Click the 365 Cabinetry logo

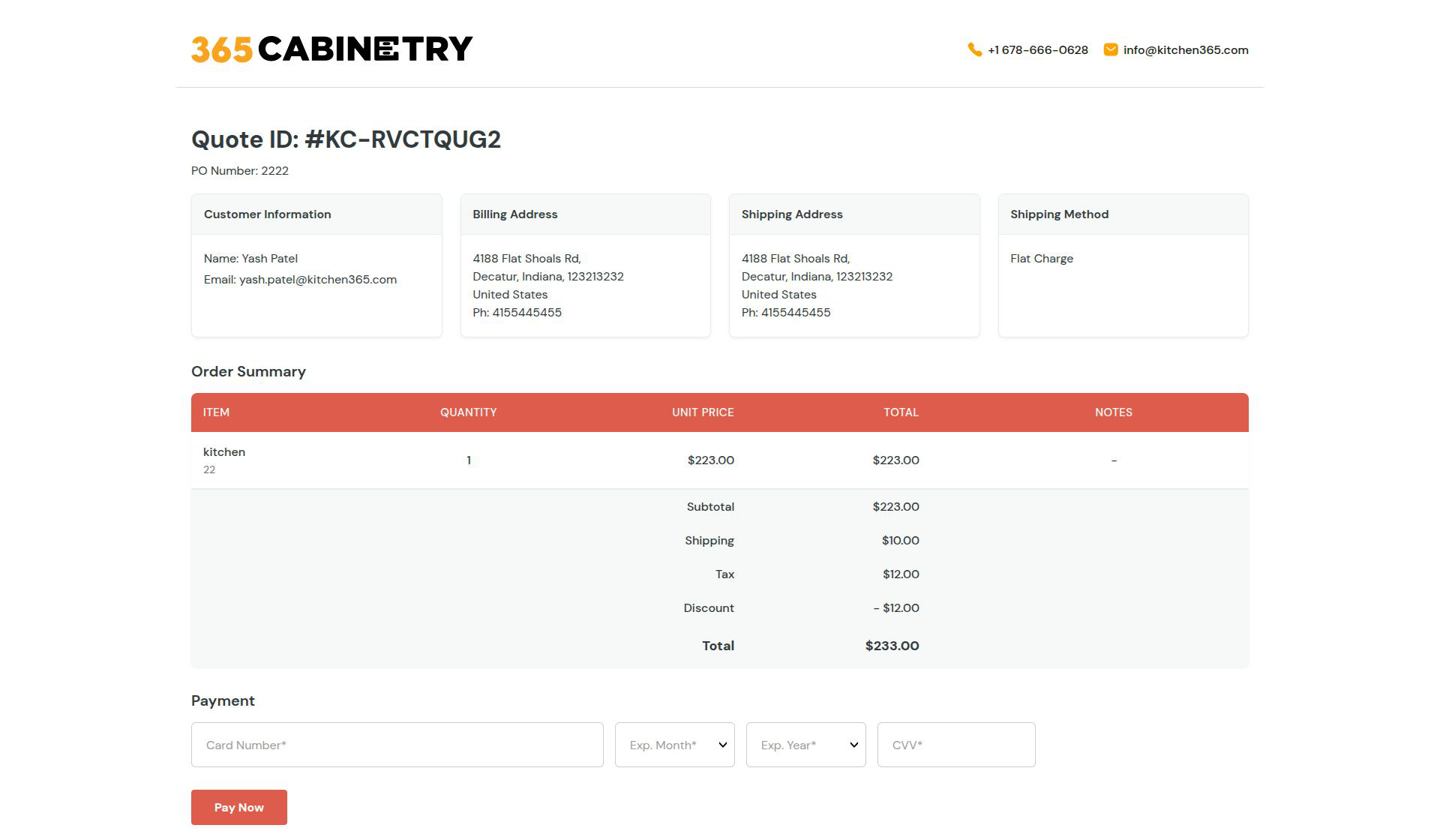click(x=332, y=49)
